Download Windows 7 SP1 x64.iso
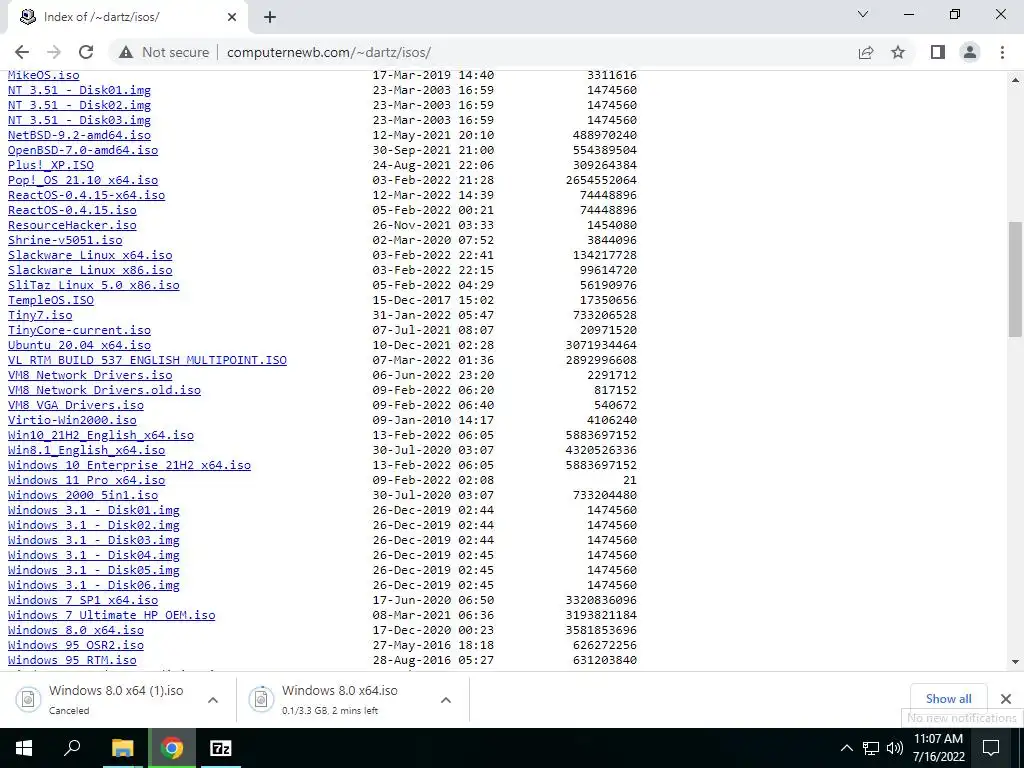 click(x=83, y=601)
